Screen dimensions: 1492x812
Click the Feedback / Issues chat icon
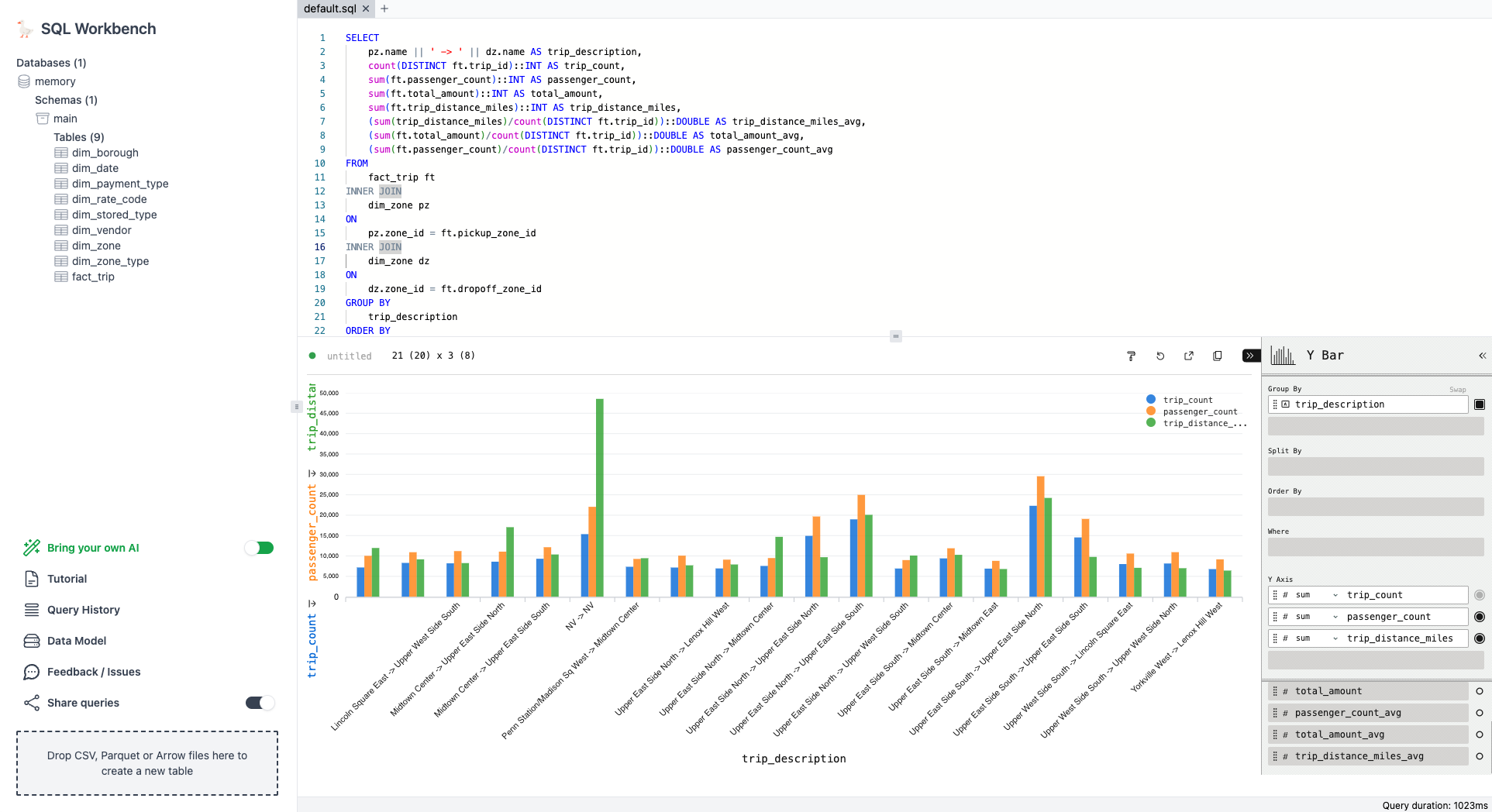click(32, 672)
